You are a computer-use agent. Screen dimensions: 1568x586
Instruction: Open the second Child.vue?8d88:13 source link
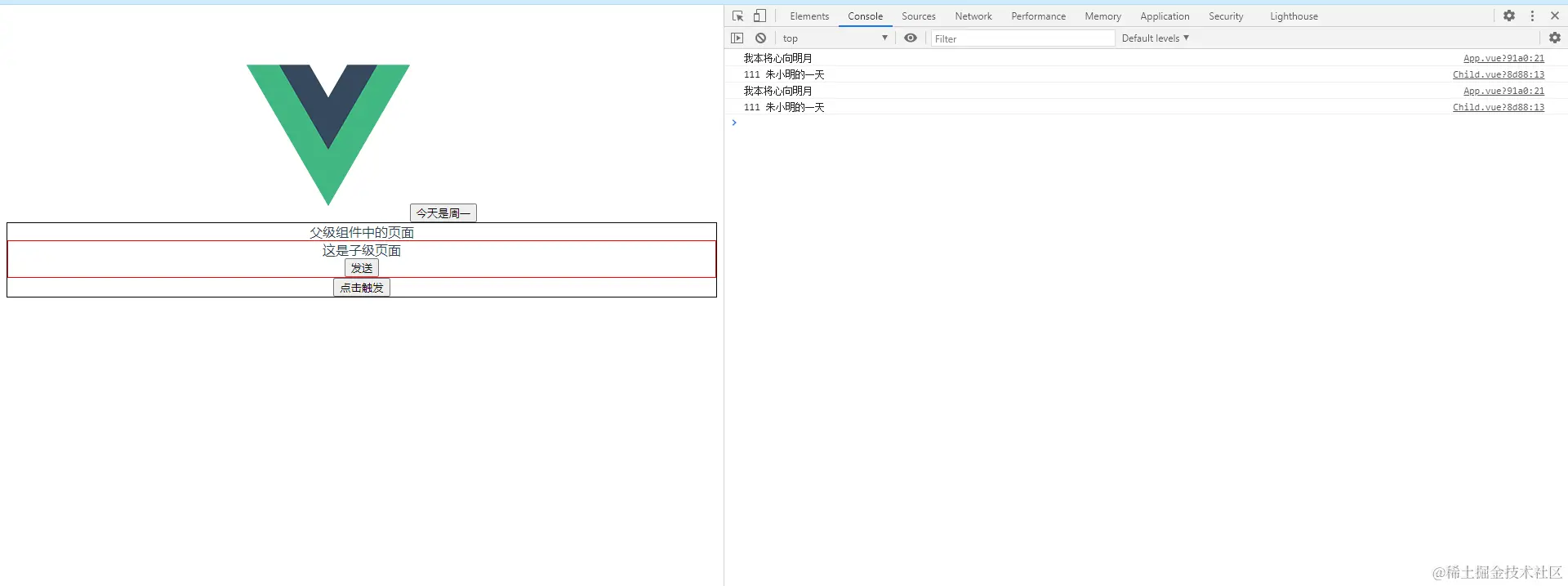point(1499,107)
